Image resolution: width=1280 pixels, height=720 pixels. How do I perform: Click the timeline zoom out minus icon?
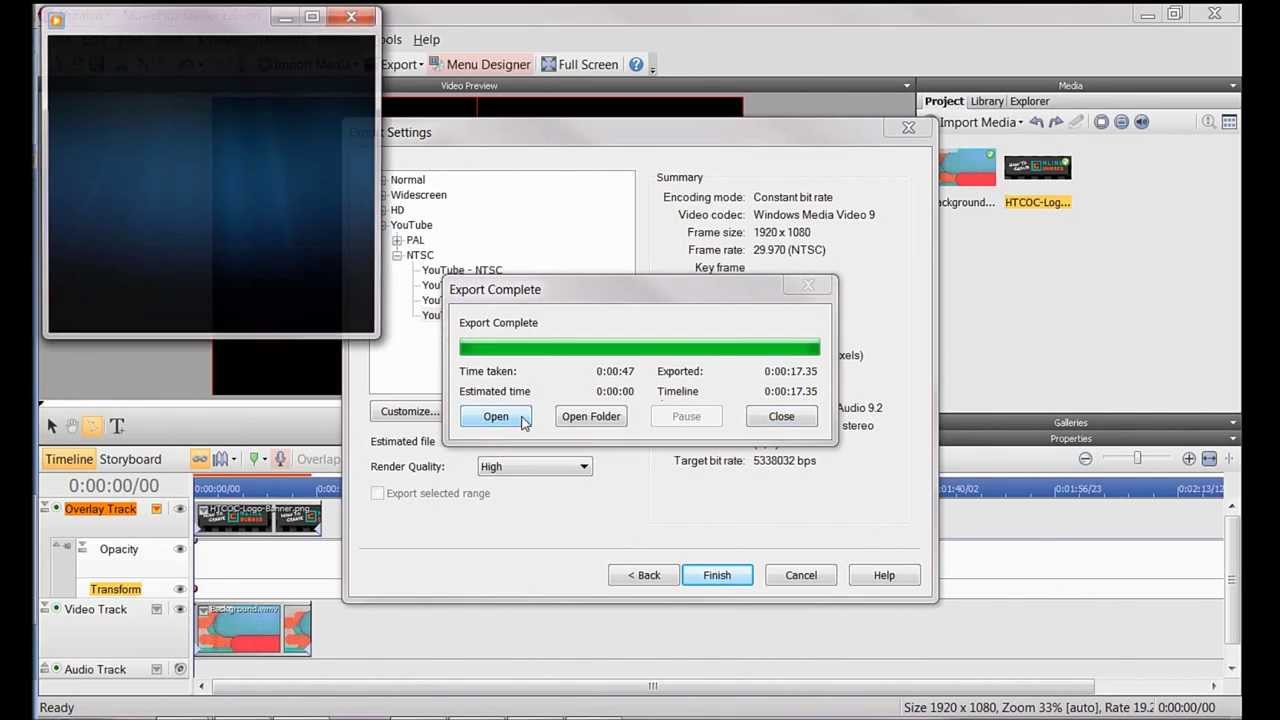coord(1085,459)
